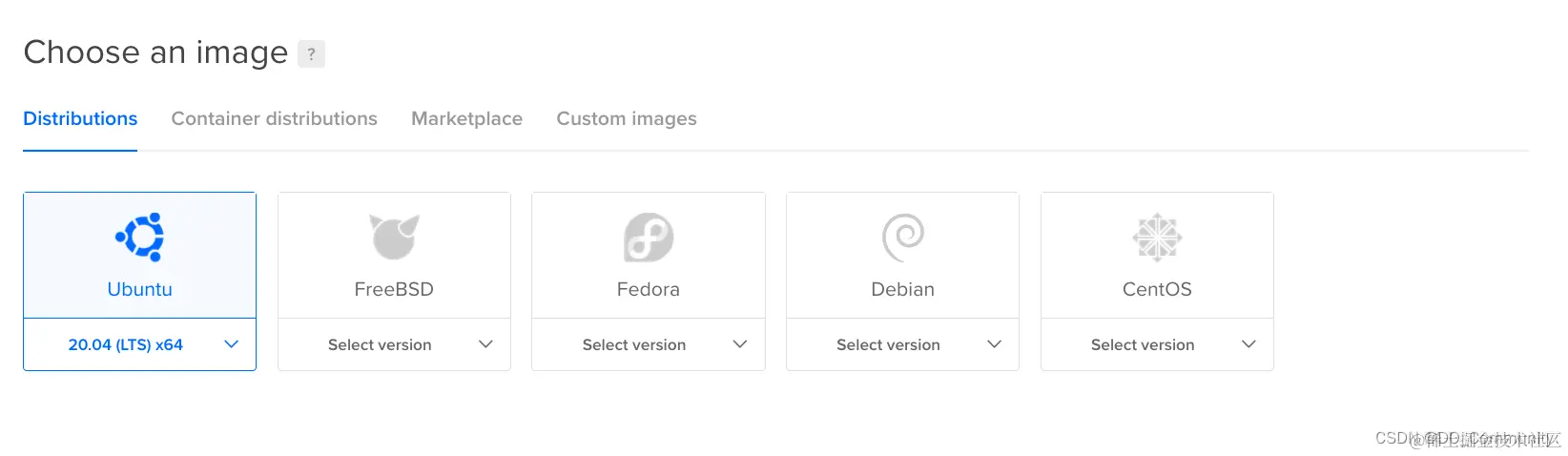1568x456 pixels.
Task: Click the CentOS logo icon
Action: click(1157, 237)
